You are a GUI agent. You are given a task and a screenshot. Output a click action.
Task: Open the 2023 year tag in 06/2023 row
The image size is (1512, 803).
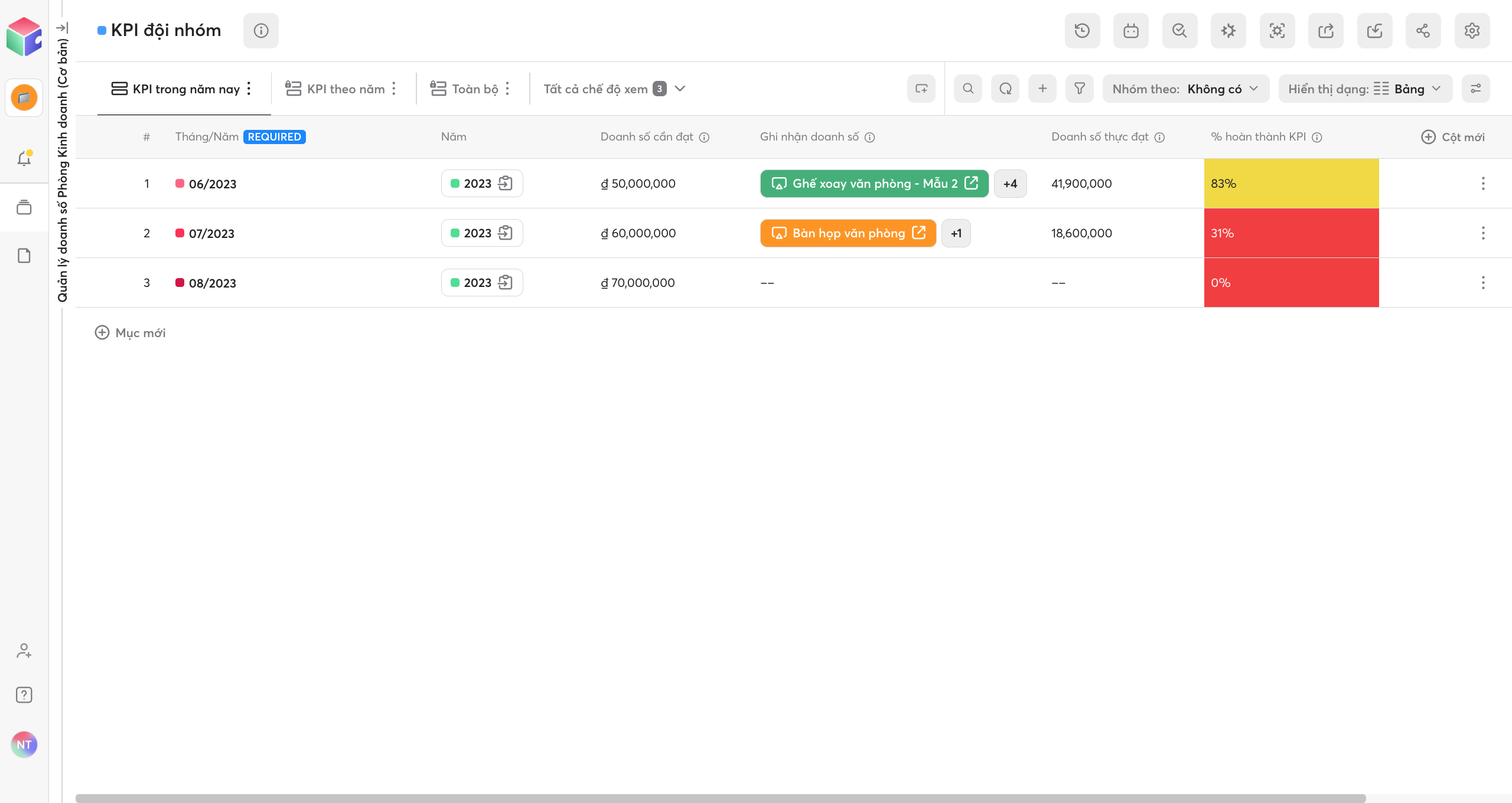click(x=482, y=184)
